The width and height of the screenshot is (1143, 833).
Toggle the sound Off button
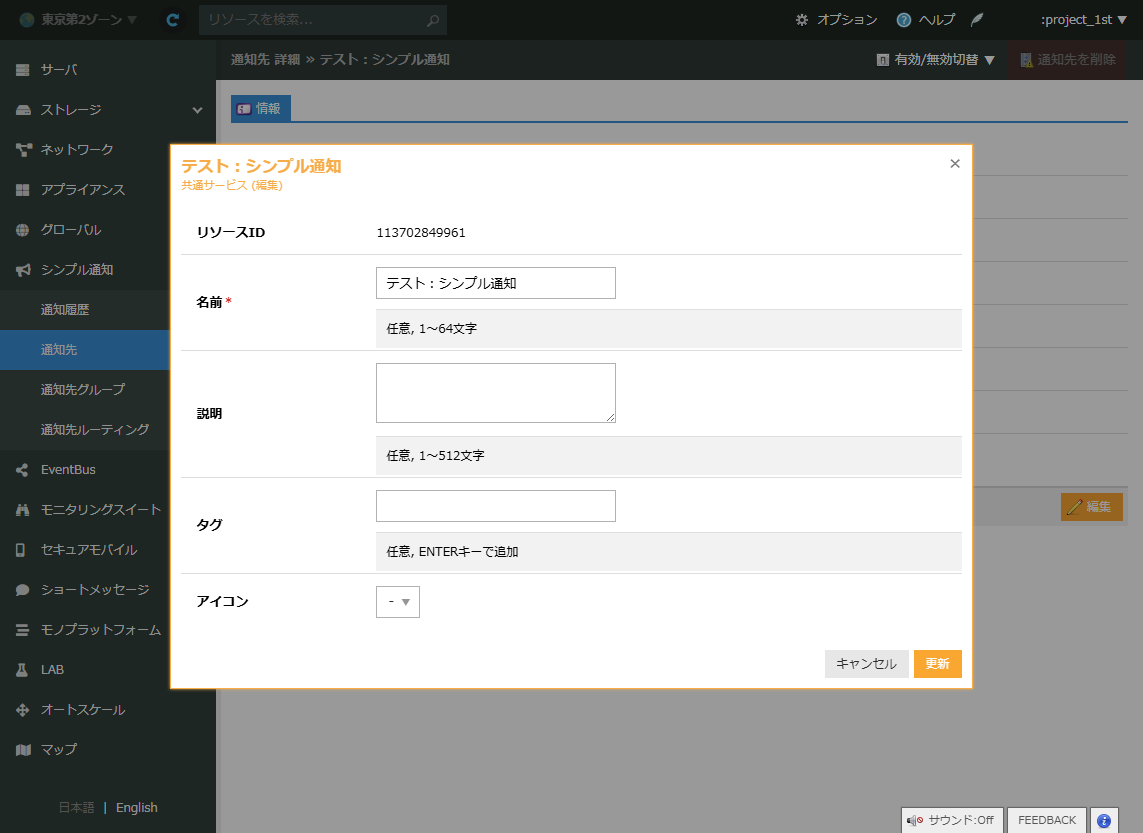(951, 820)
